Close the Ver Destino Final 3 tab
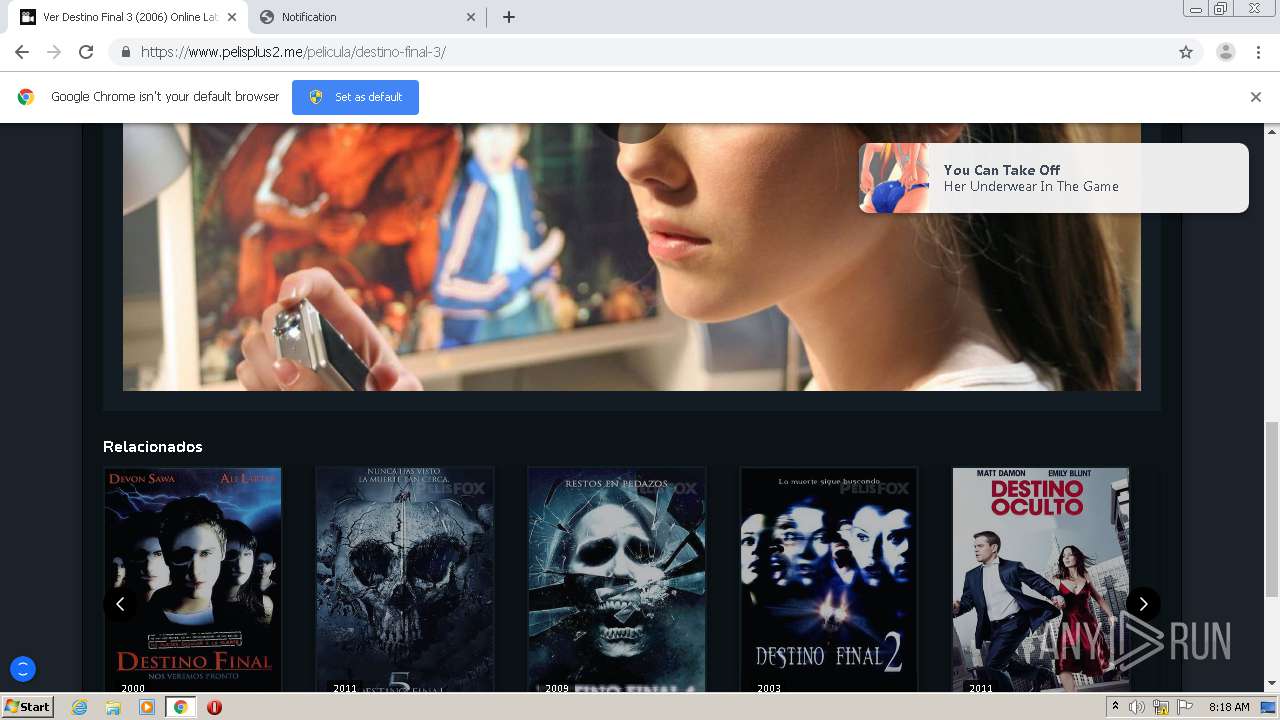 pos(232,17)
